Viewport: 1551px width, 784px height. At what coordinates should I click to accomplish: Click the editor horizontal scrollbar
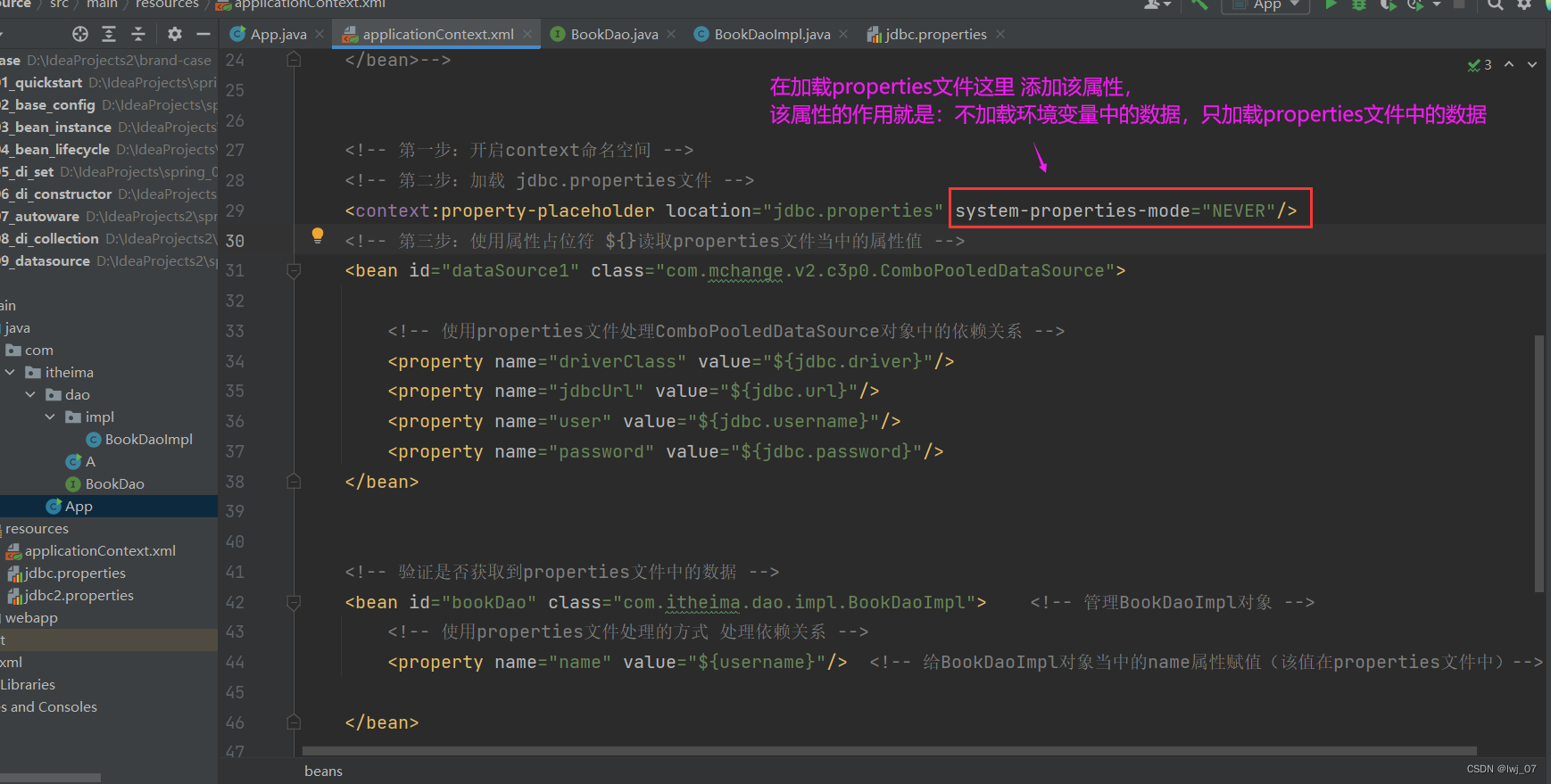tap(888, 751)
